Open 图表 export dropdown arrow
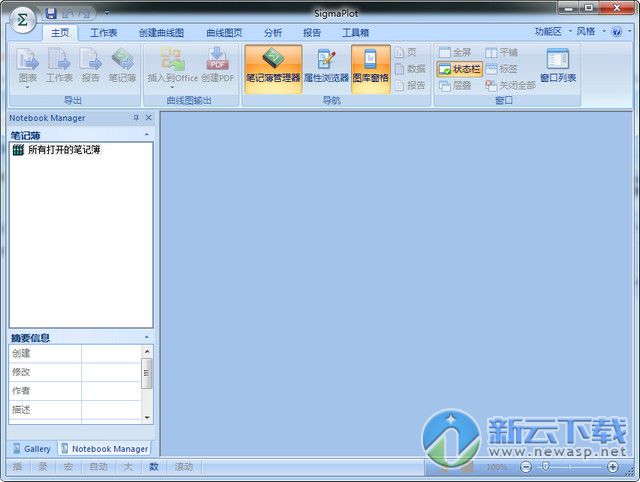 tap(28, 87)
